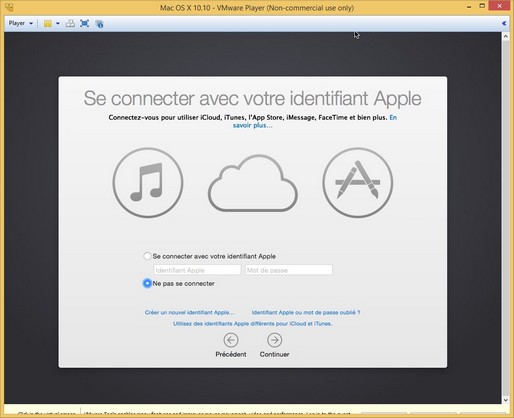Expand the power options dropdown arrow
Image resolution: width=514 pixels, height=418 pixels.
click(x=58, y=23)
